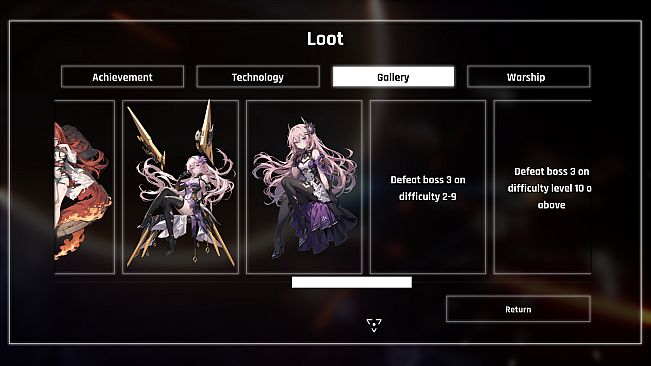Select the highlighted Gallery tab
Screen dimensions: 651x366
click(393, 77)
